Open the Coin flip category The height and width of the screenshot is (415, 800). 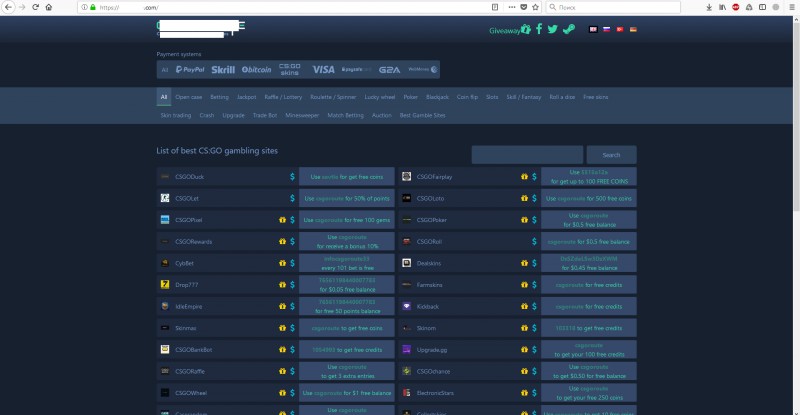coord(467,97)
